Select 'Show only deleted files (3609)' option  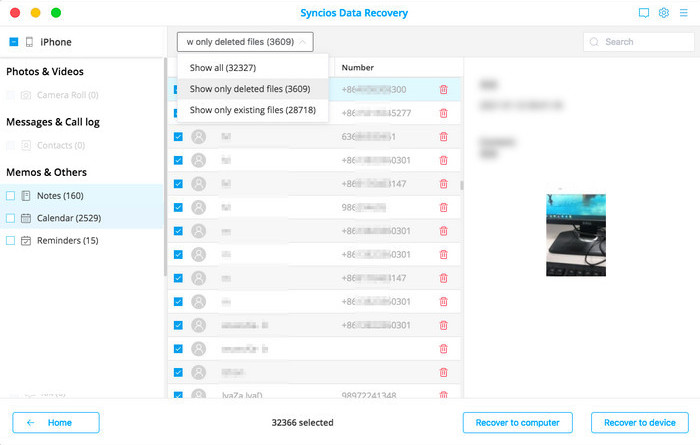[x=249, y=89]
